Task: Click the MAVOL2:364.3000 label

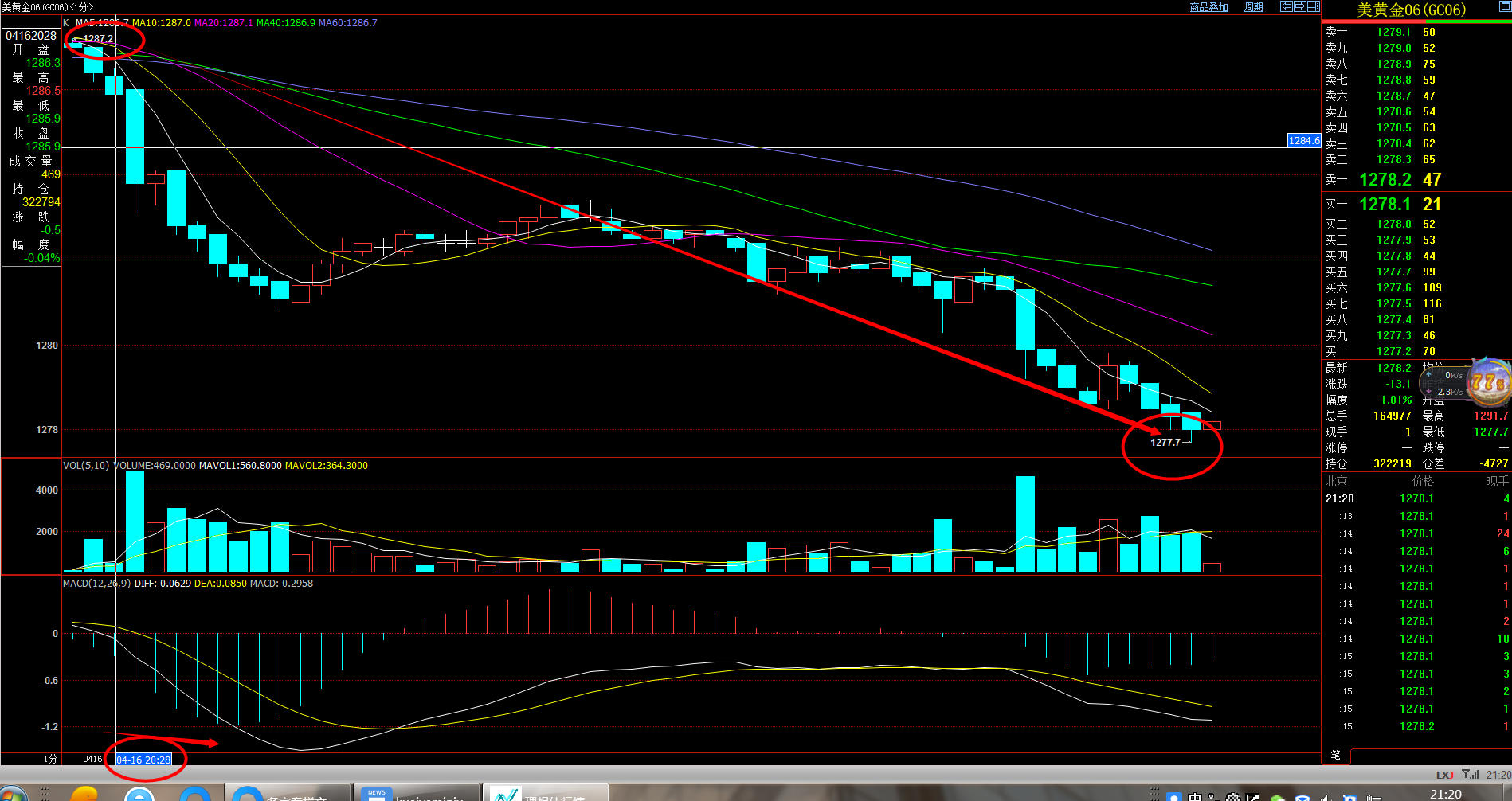Action: coord(327,466)
